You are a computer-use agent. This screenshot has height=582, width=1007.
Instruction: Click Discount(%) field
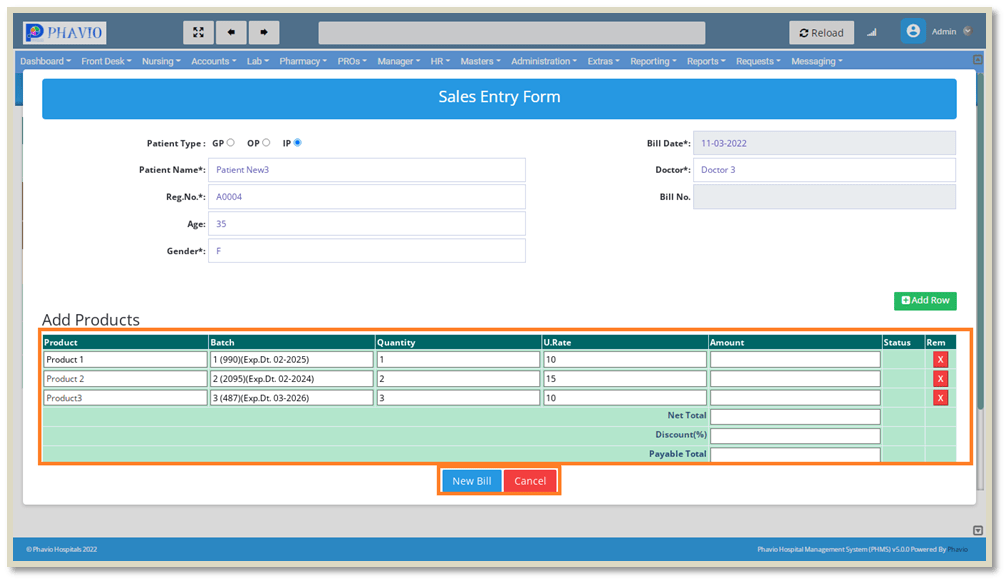tap(795, 436)
